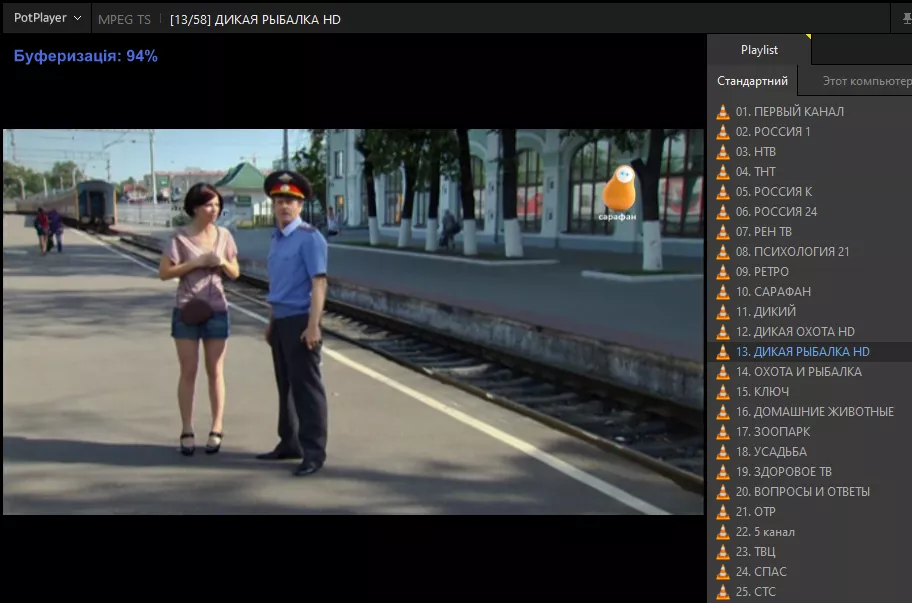Screen dimensions: 912x603
Task: Click the cone icon beside 22. 5 канал
Action: click(723, 532)
